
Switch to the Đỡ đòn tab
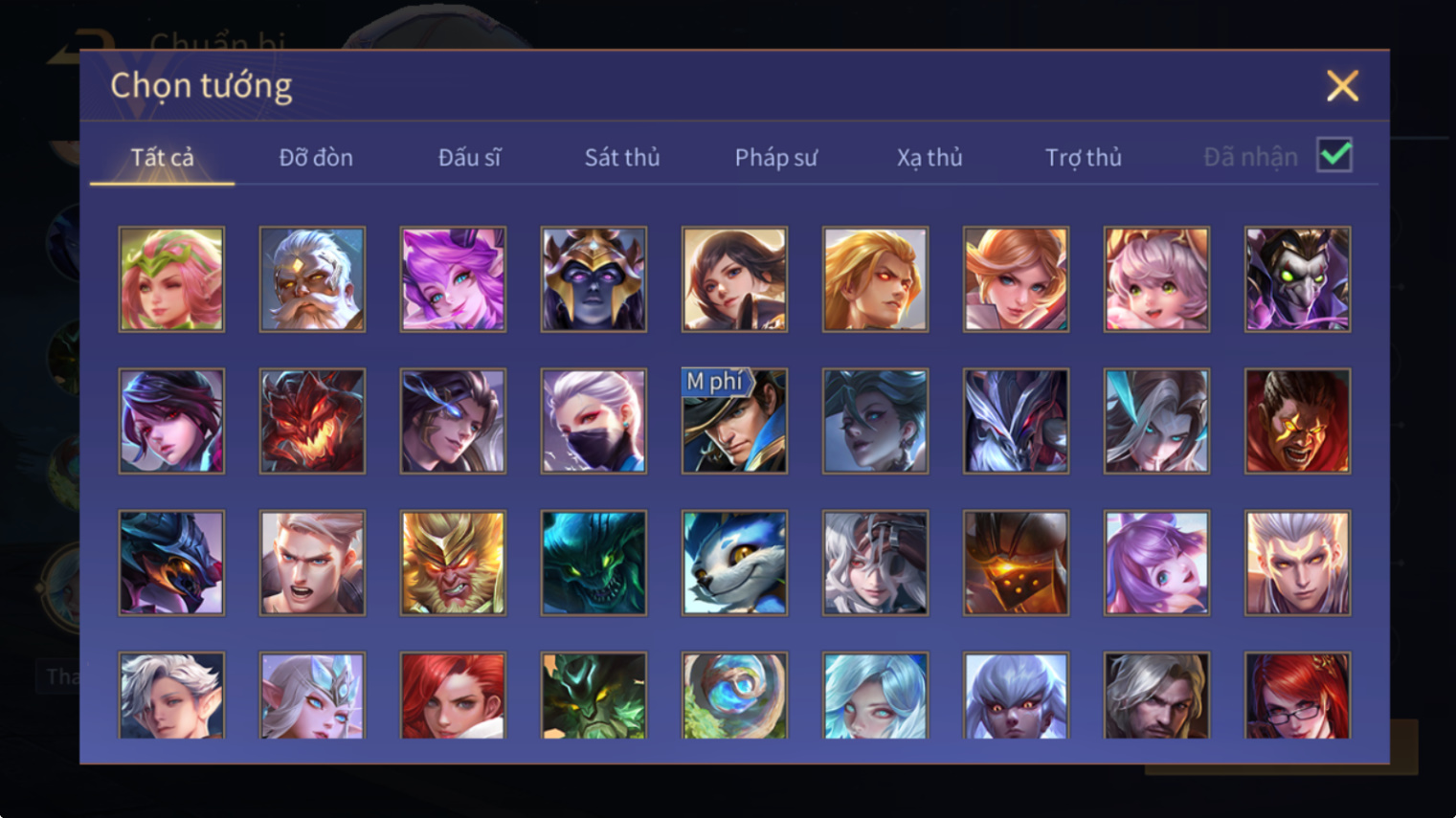coord(316,157)
